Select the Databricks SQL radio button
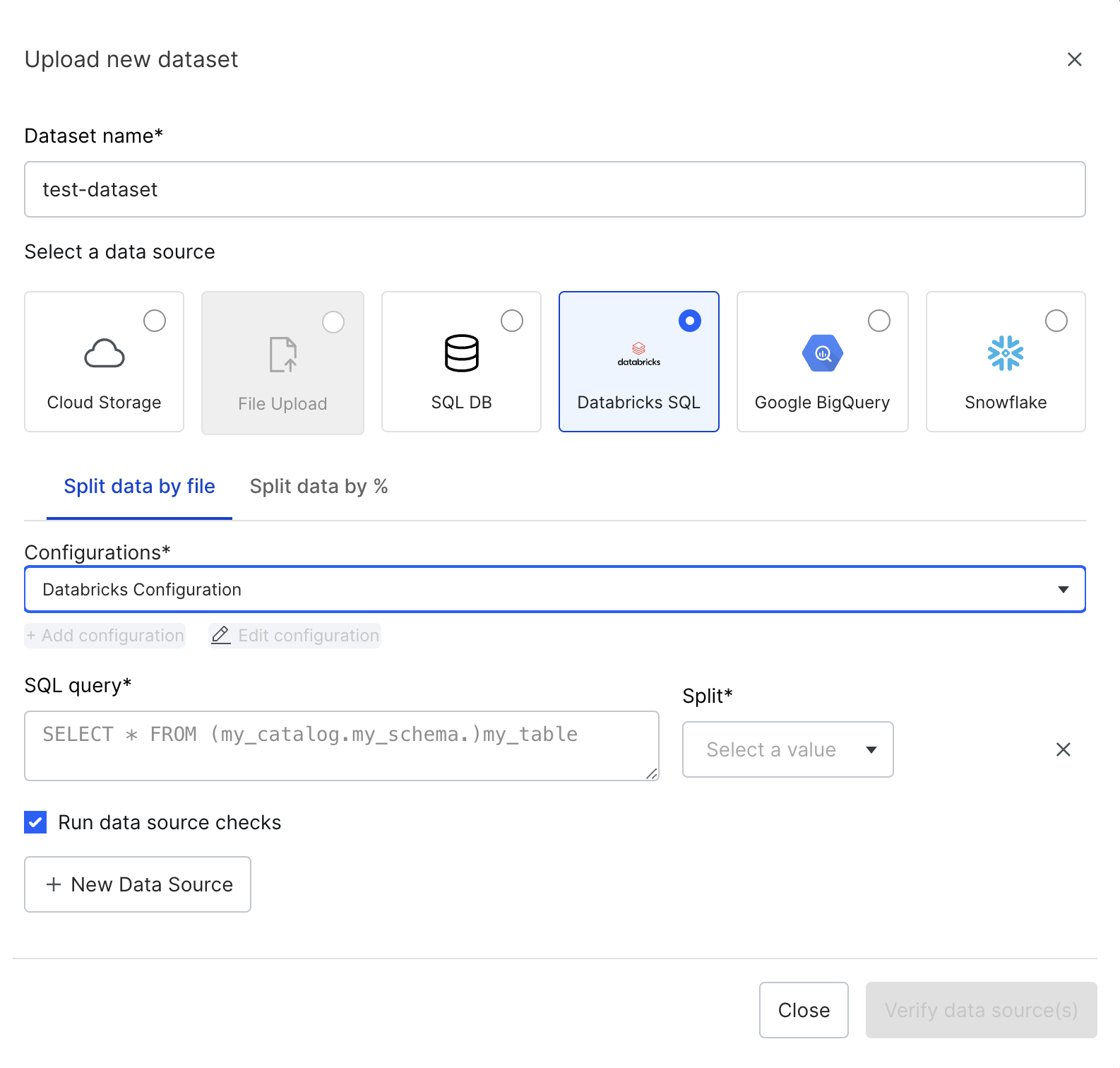The image size is (1120, 1068). tap(690, 321)
